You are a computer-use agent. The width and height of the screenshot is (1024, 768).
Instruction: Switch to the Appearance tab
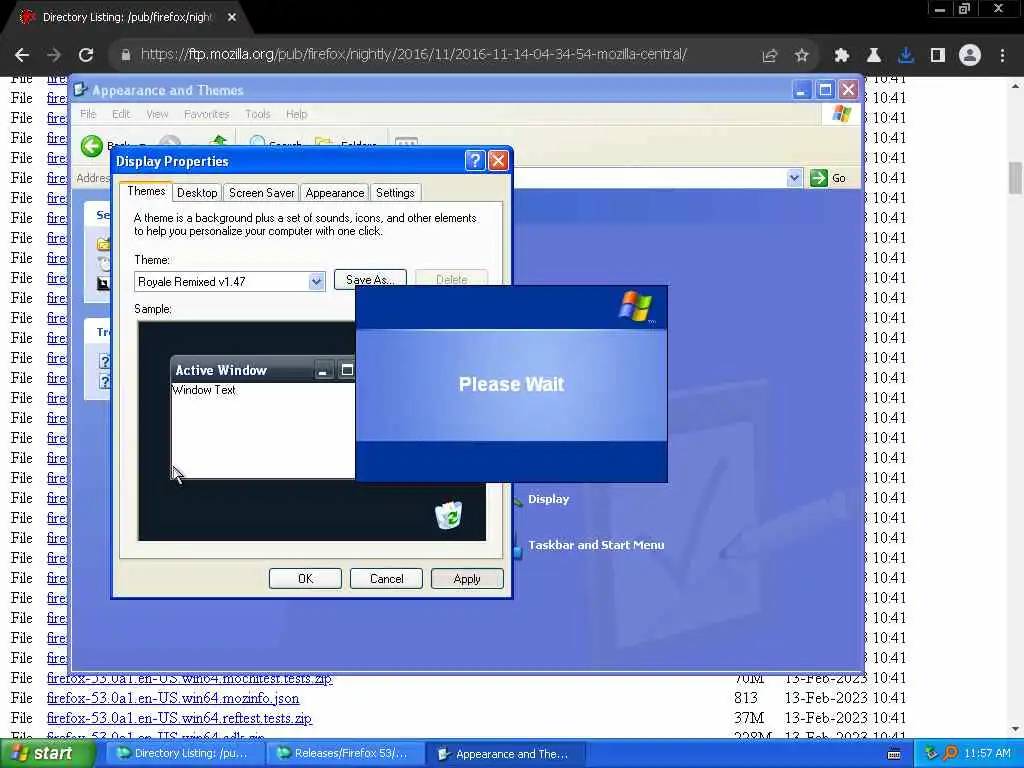coord(334,193)
